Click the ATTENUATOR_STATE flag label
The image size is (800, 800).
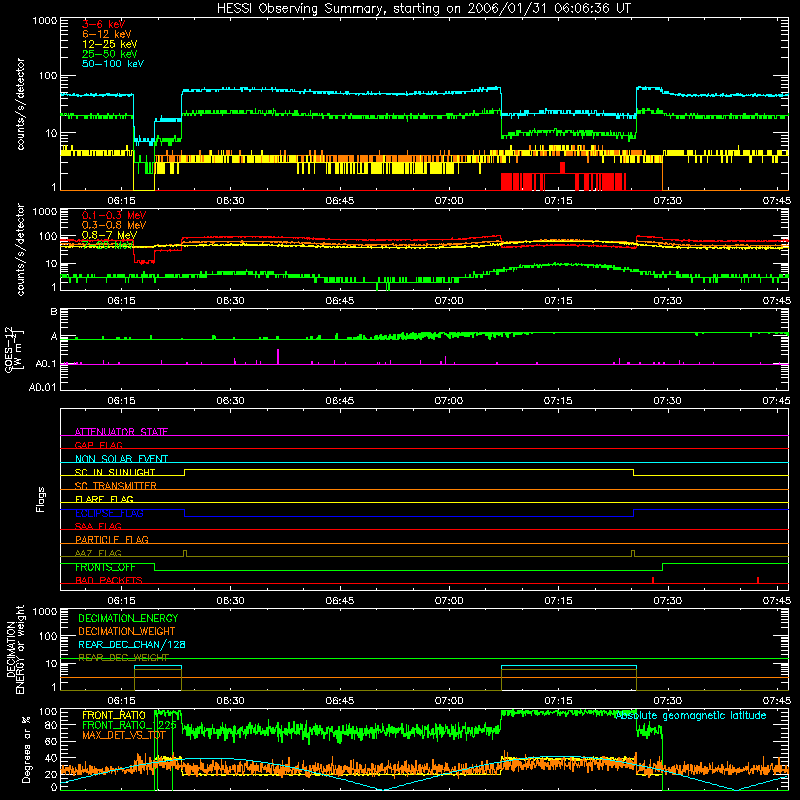tap(121, 432)
